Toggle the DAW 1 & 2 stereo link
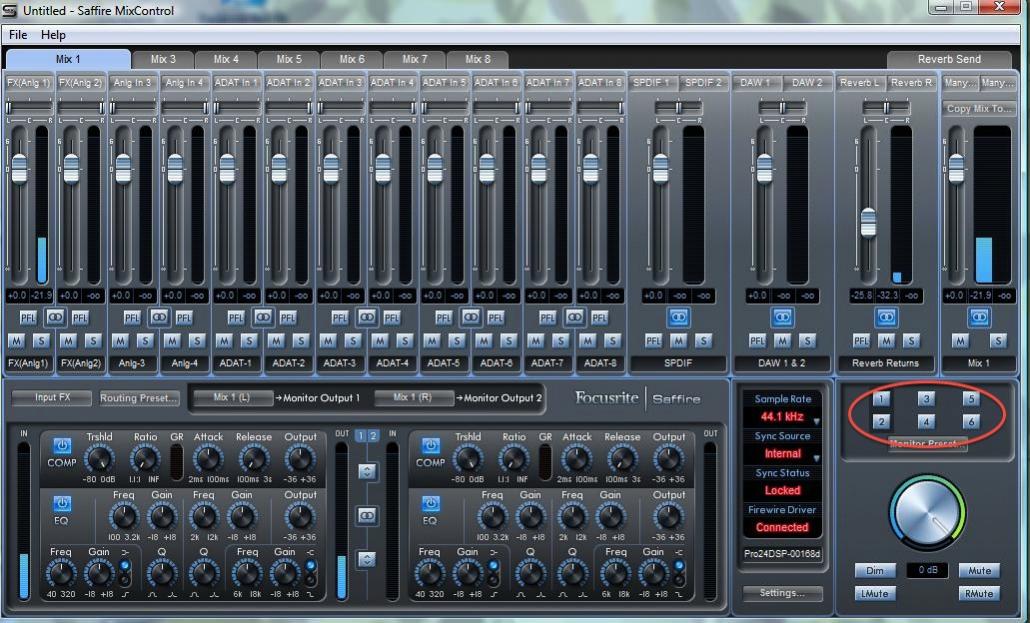Image resolution: width=1030 pixels, height=623 pixels. click(x=782, y=317)
